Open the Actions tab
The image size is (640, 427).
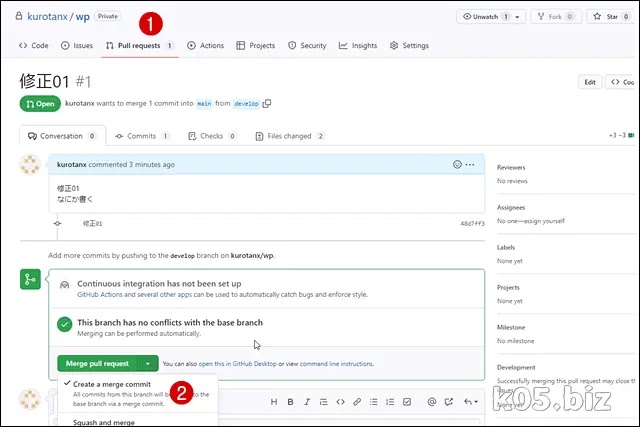tap(205, 46)
